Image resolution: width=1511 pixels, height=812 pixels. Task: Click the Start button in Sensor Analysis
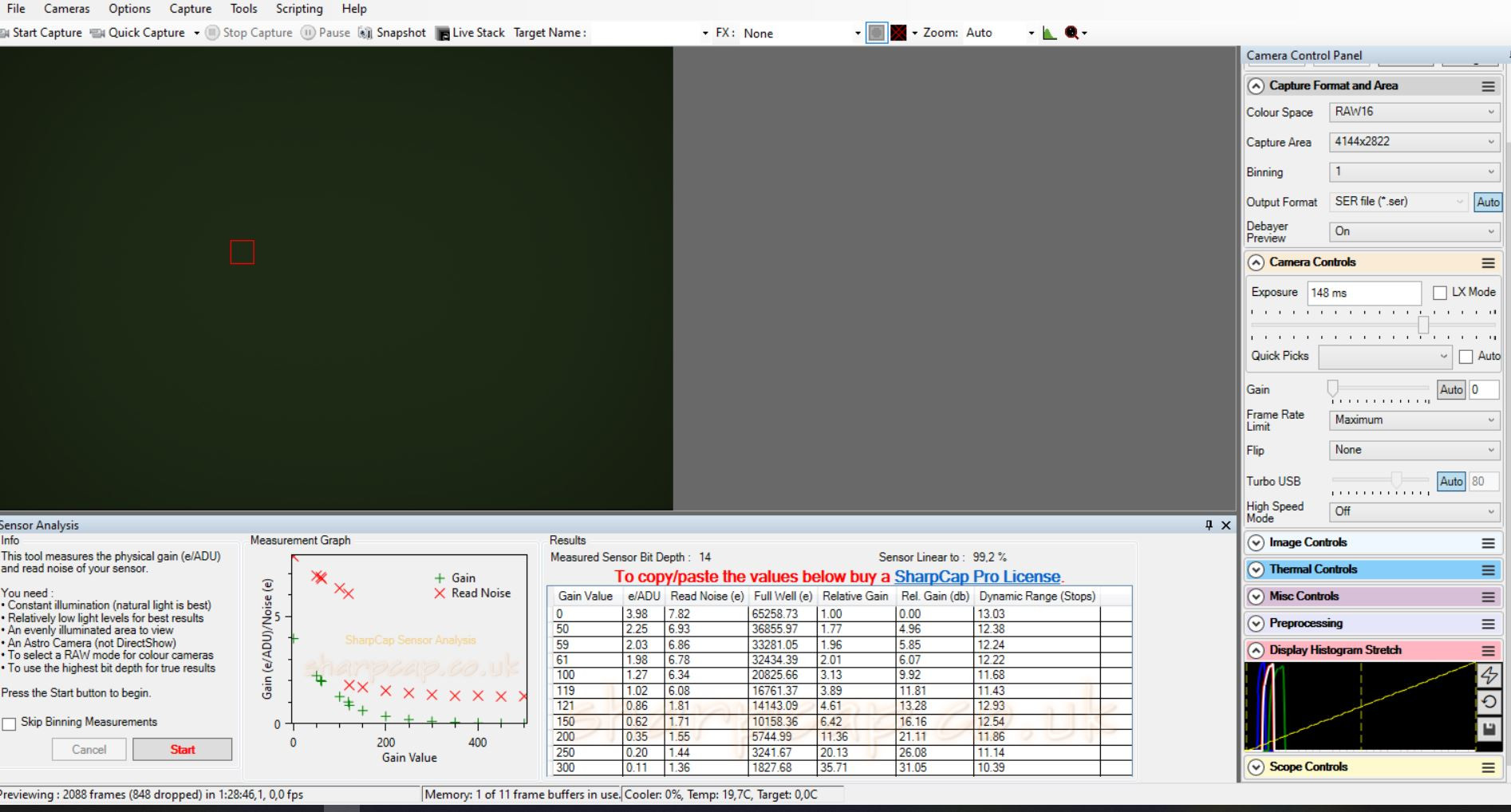pyautogui.click(x=182, y=750)
